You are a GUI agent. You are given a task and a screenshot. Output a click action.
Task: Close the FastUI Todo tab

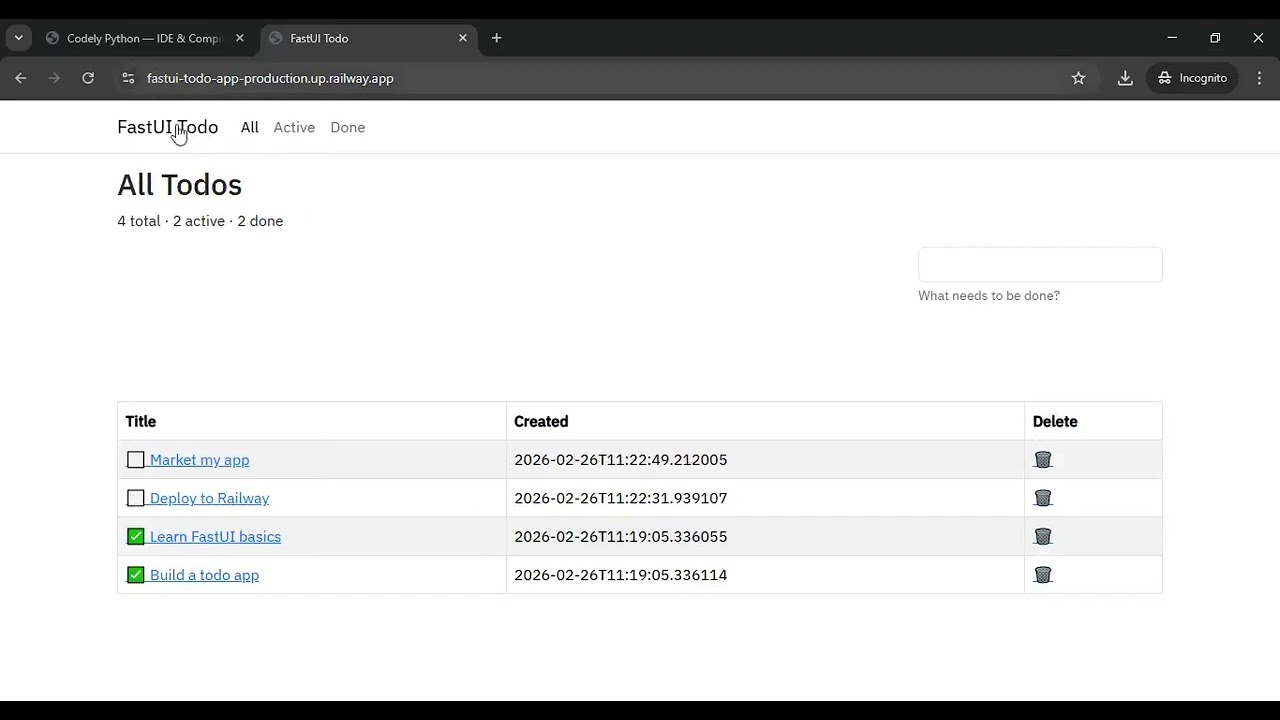462,38
